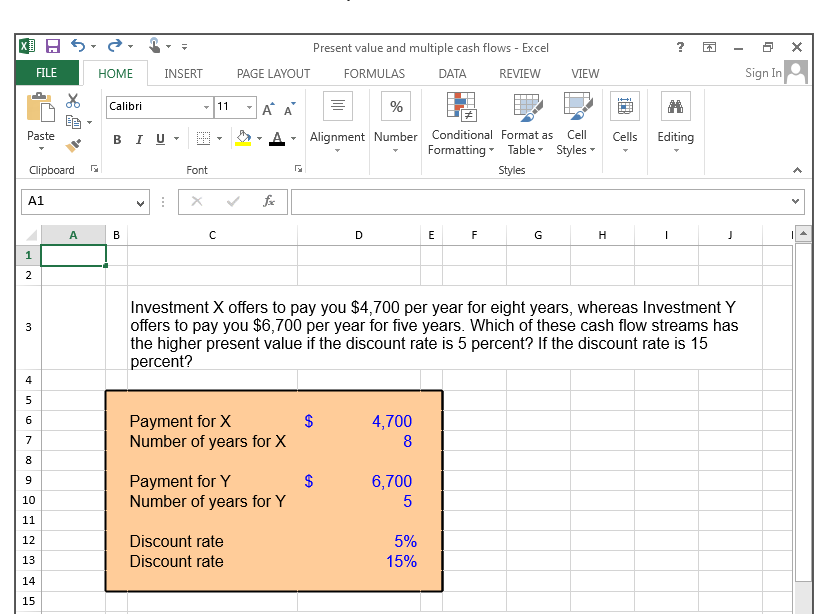
Task: Toggle underline formatting
Action: (160, 139)
